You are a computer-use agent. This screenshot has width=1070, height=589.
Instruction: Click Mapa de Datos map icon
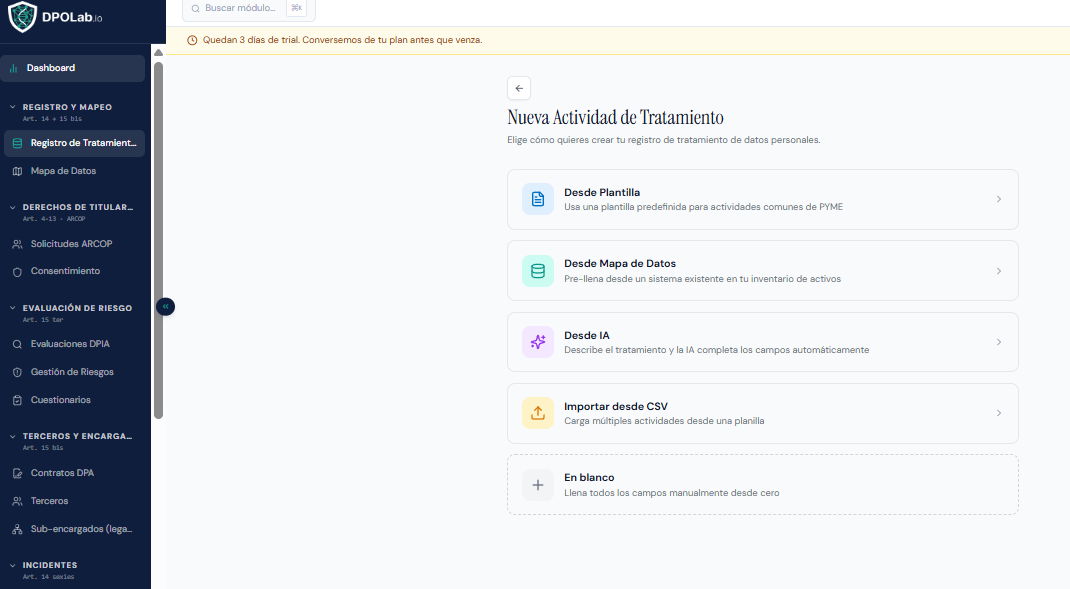[x=17, y=171]
